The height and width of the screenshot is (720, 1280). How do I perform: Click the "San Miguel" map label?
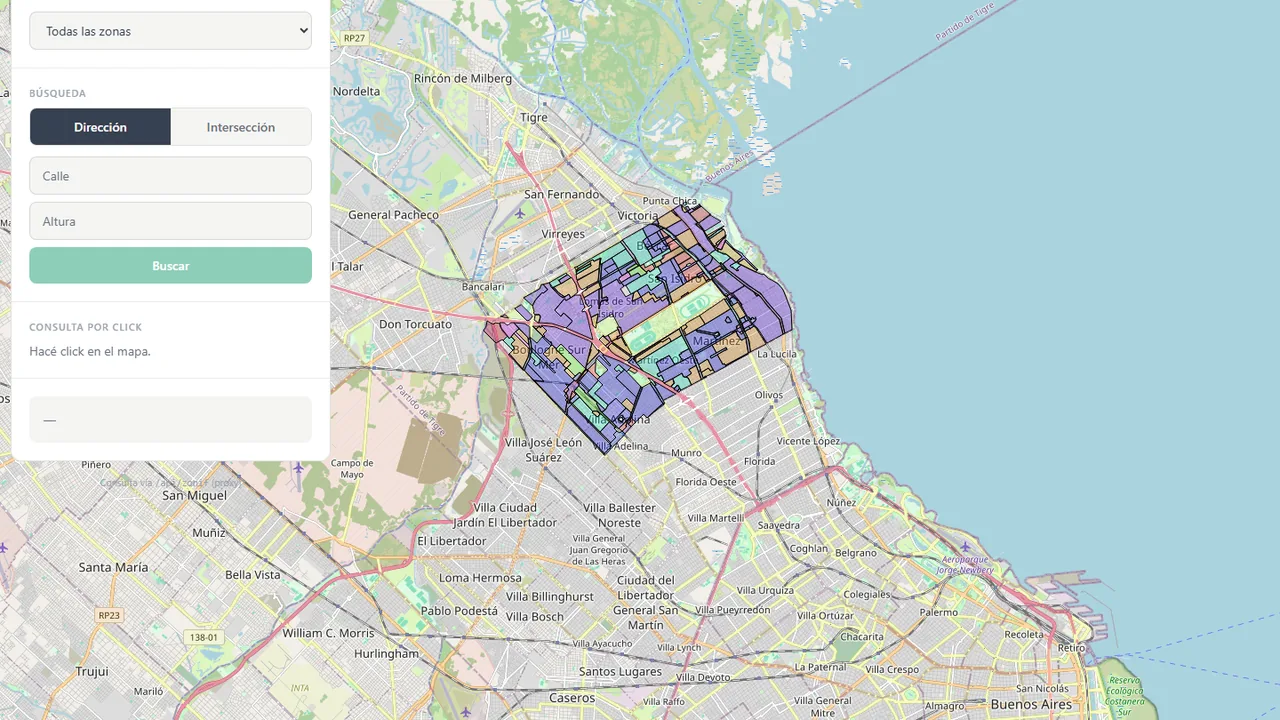(x=194, y=495)
